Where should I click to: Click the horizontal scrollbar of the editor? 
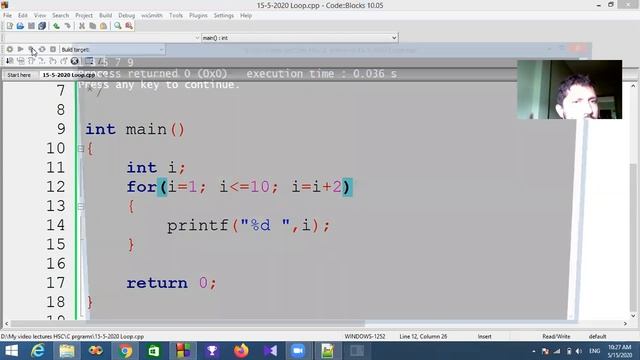[188, 323]
